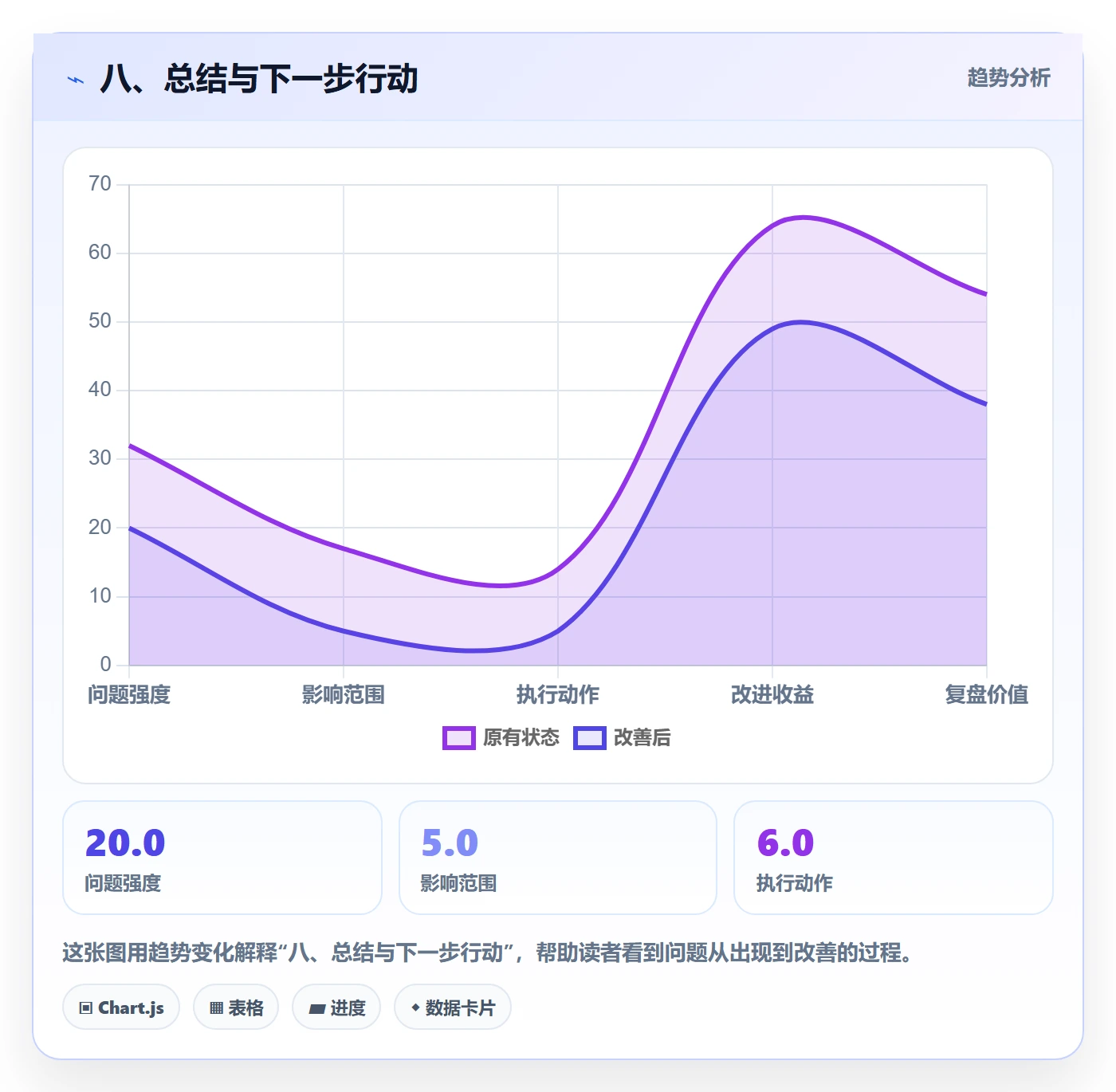Open the 20.0 问题强度 data card
1116x1092 pixels.
pyautogui.click(x=222, y=858)
